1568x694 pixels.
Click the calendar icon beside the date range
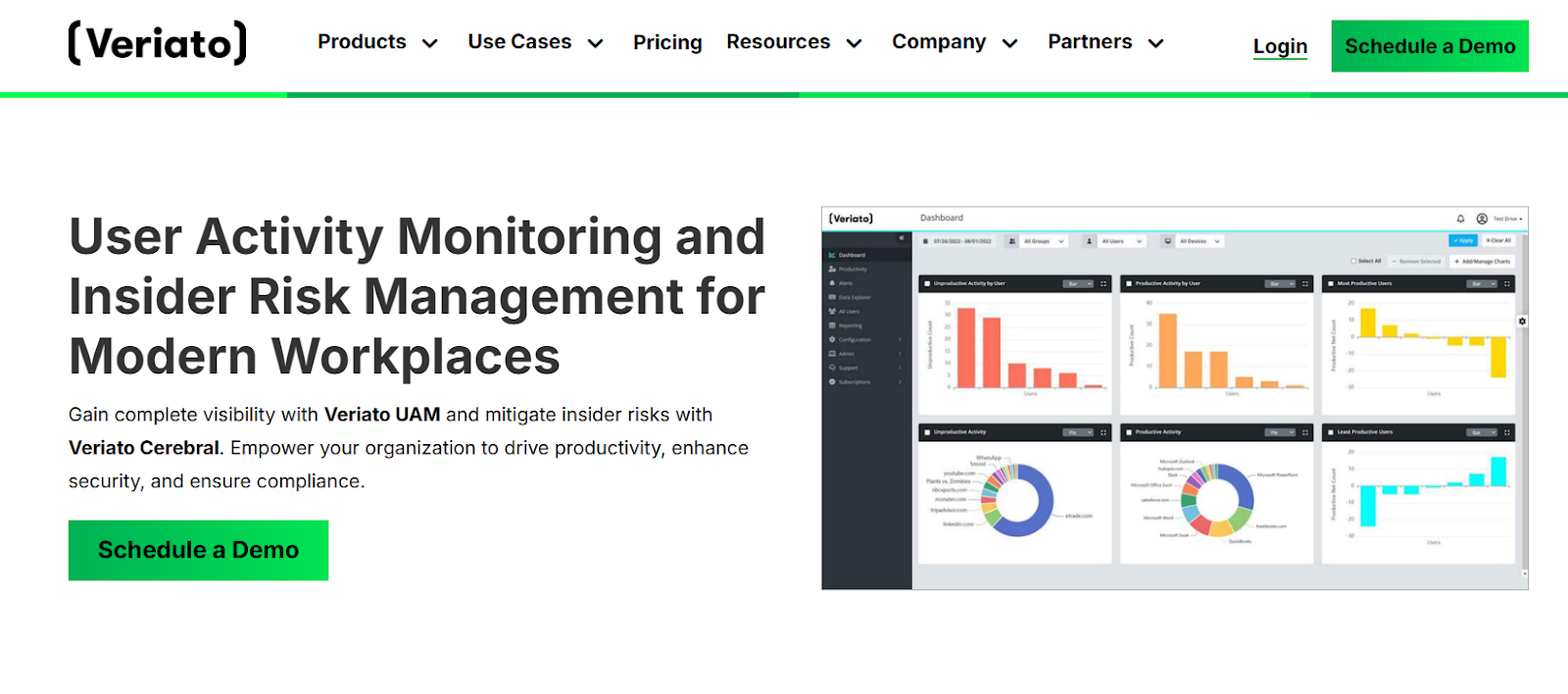coord(926,241)
